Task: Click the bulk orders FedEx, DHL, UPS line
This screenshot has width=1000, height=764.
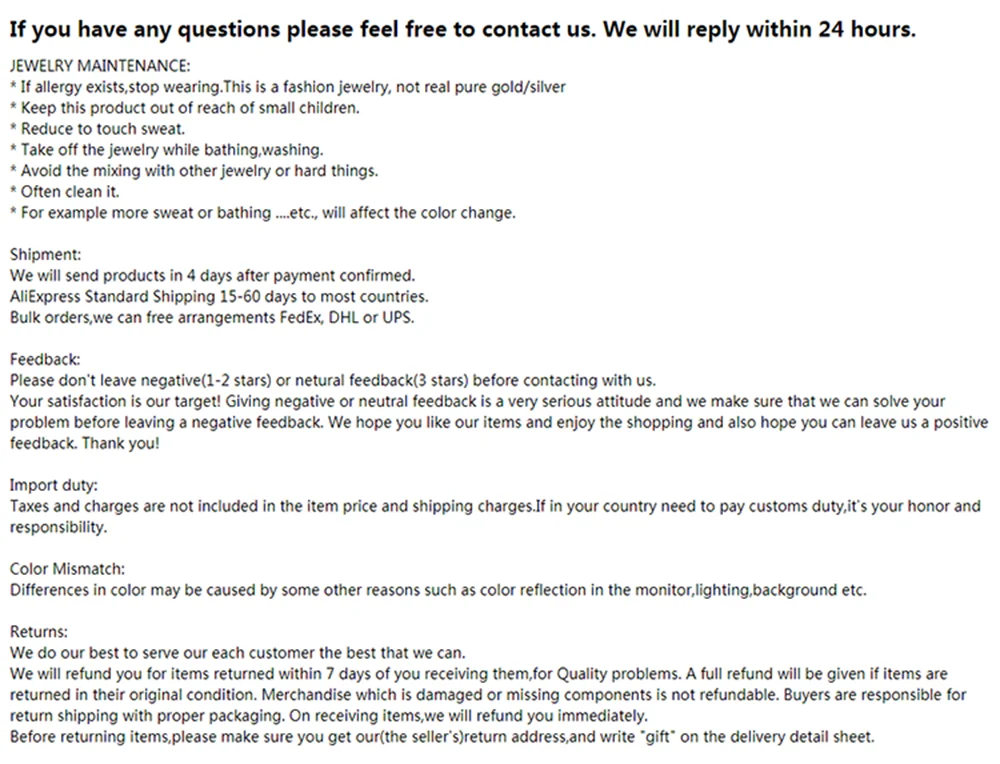Action: click(212, 318)
